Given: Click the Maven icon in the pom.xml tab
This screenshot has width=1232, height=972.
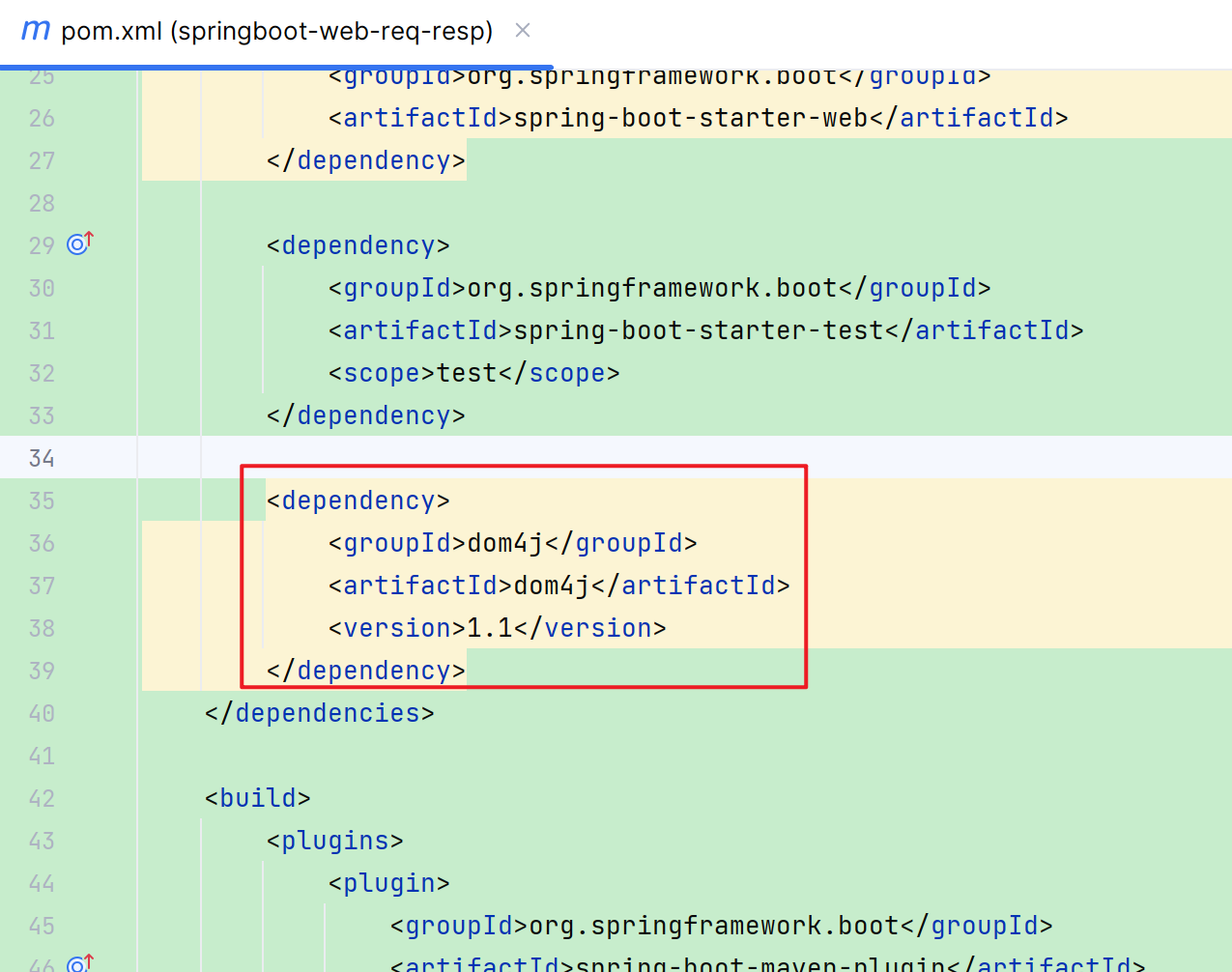Looking at the screenshot, I should [35, 30].
